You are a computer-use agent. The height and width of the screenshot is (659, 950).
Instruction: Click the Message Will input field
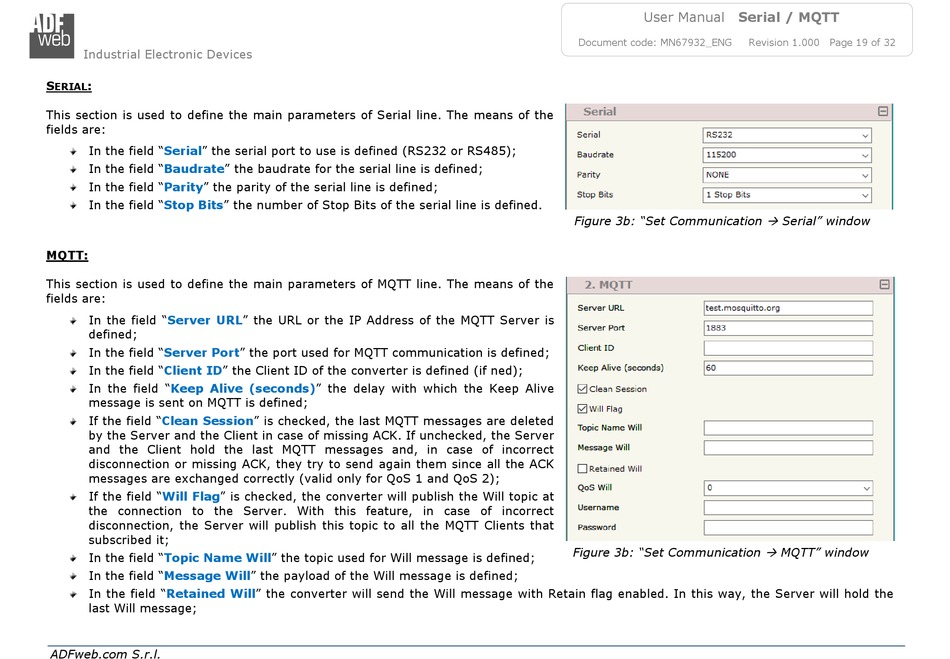[x=787, y=448]
